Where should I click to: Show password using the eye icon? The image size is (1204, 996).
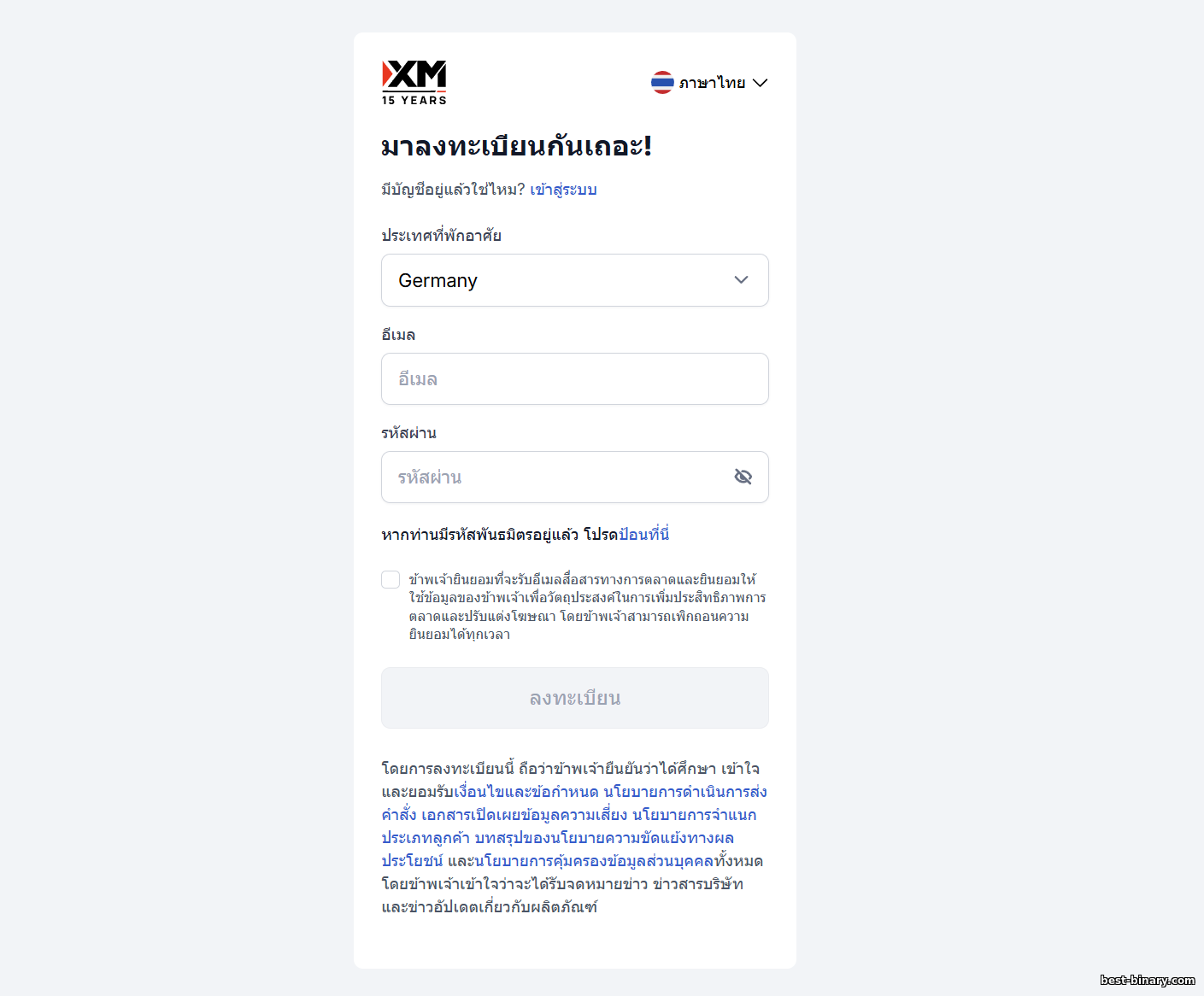[743, 477]
